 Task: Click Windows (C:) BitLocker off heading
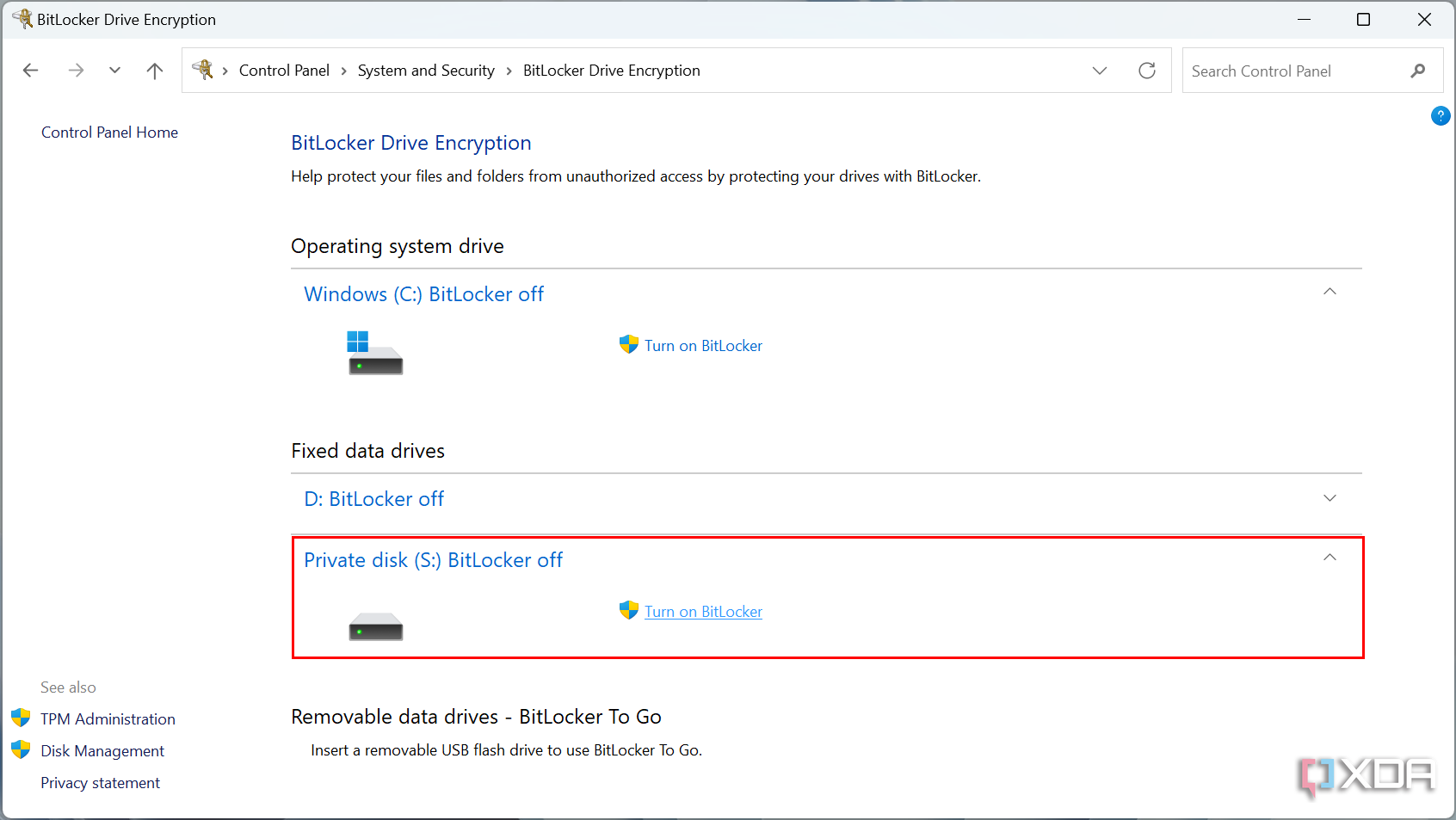coord(424,294)
